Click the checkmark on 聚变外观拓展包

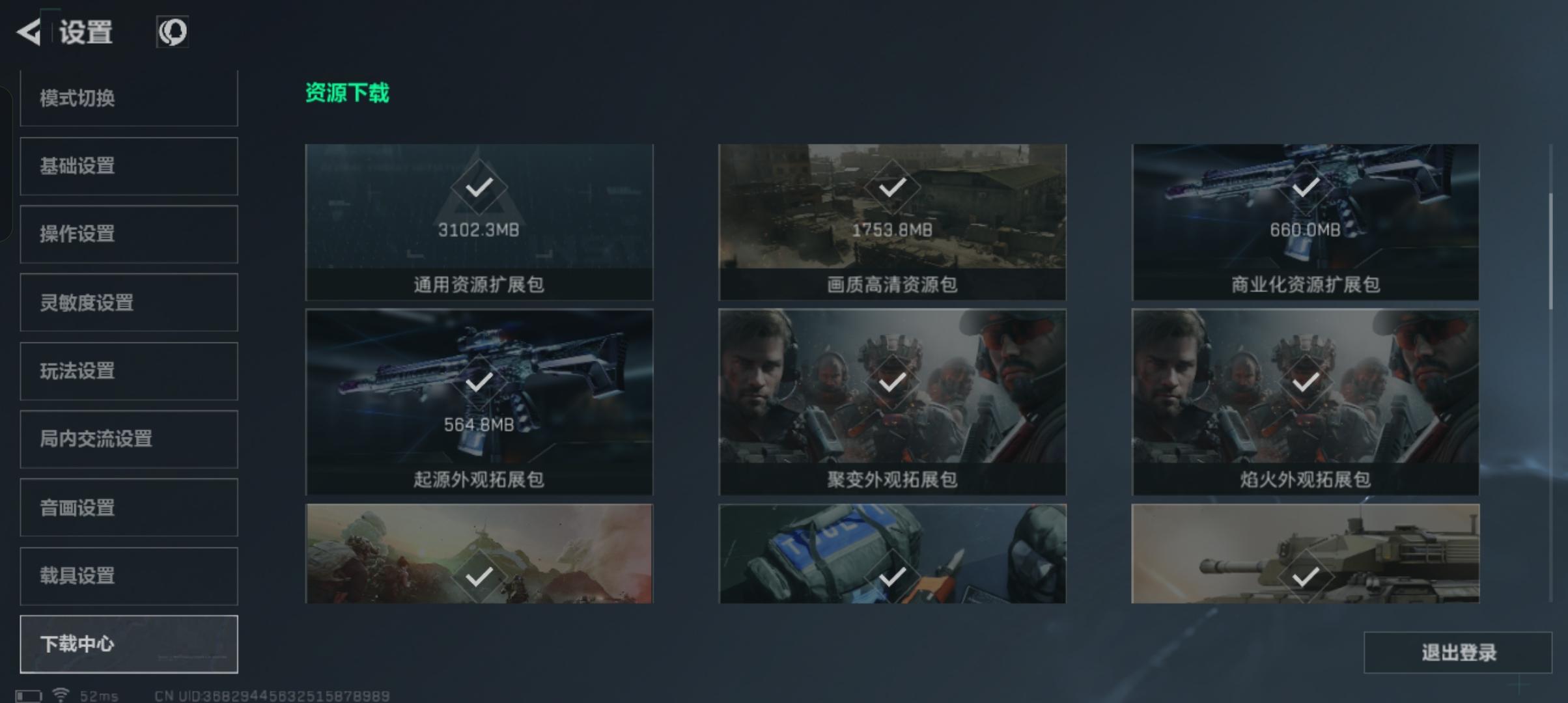[x=892, y=382]
